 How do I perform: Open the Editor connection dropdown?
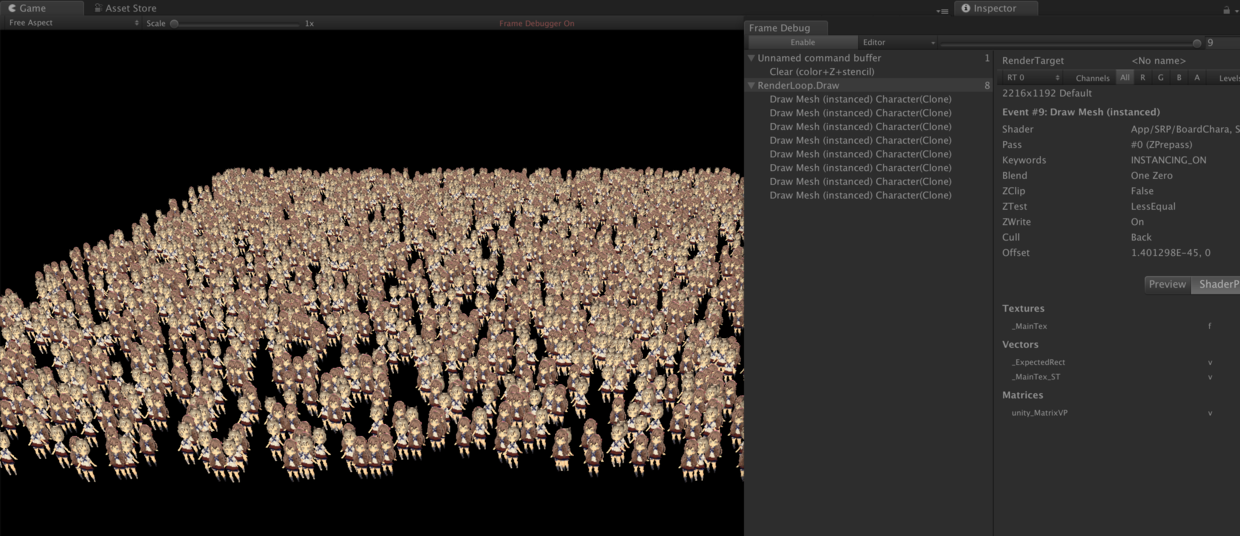pos(898,43)
